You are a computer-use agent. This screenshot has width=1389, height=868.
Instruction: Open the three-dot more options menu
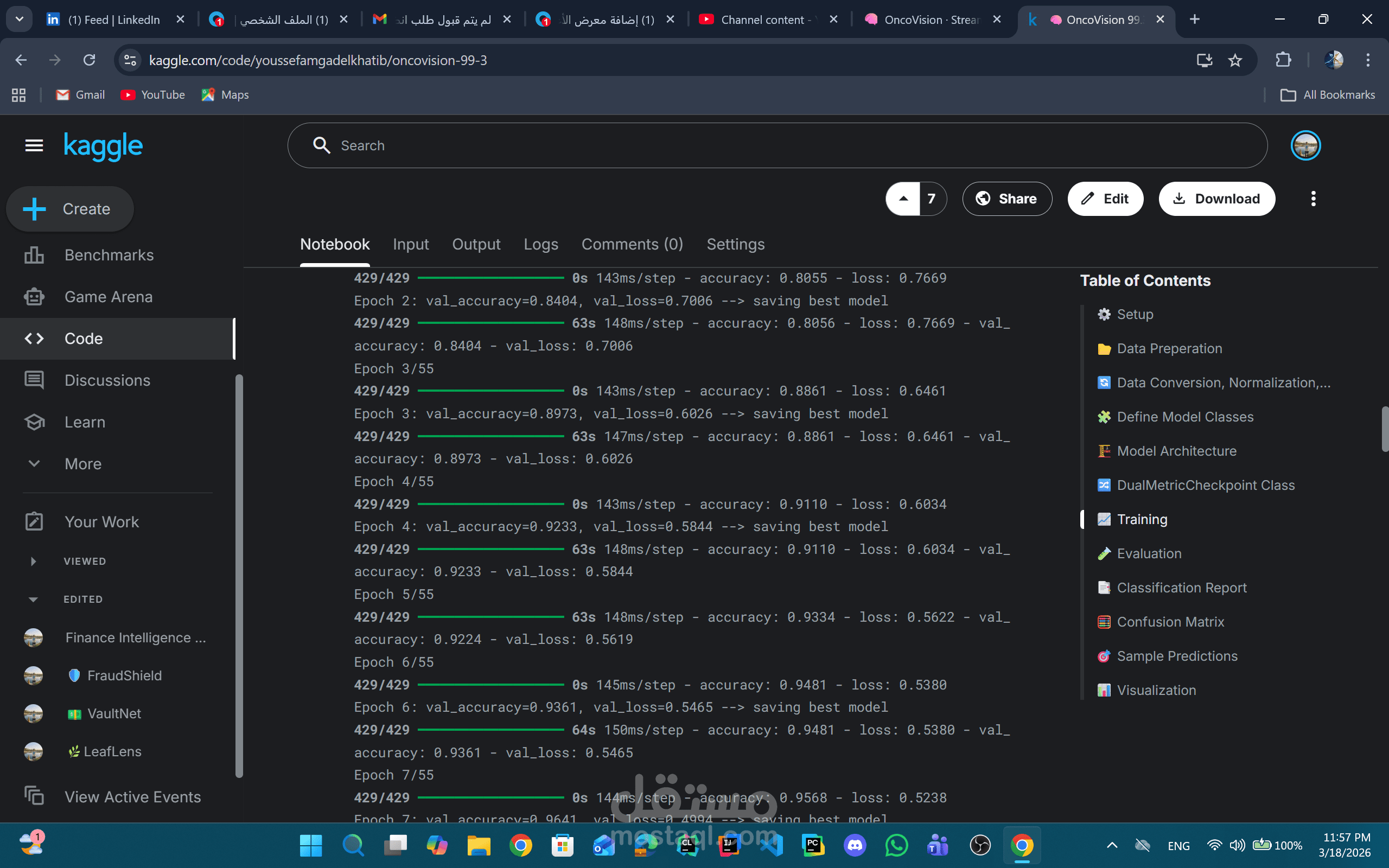tap(1313, 199)
